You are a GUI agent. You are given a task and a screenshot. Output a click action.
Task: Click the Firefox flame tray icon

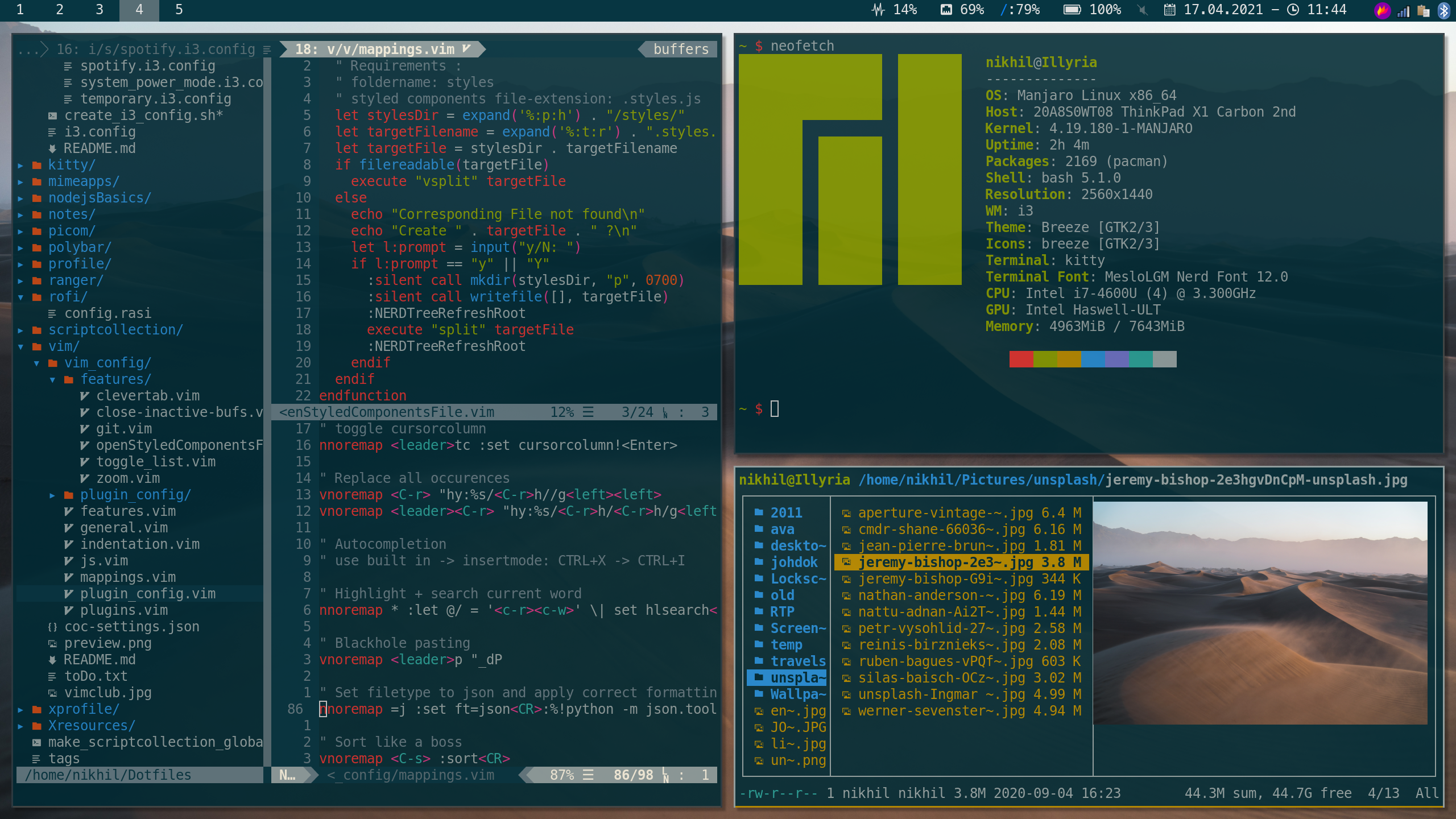tap(1382, 10)
